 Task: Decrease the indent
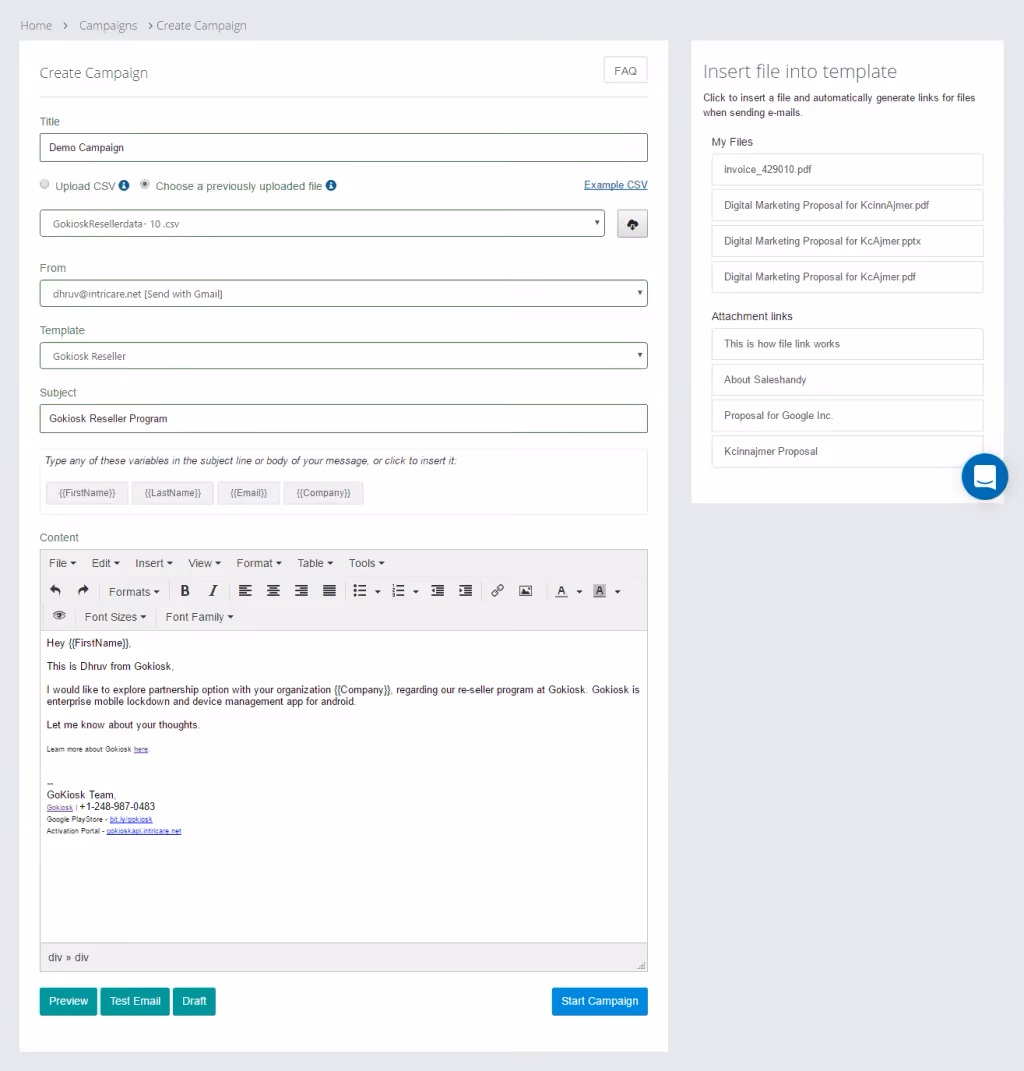point(438,591)
